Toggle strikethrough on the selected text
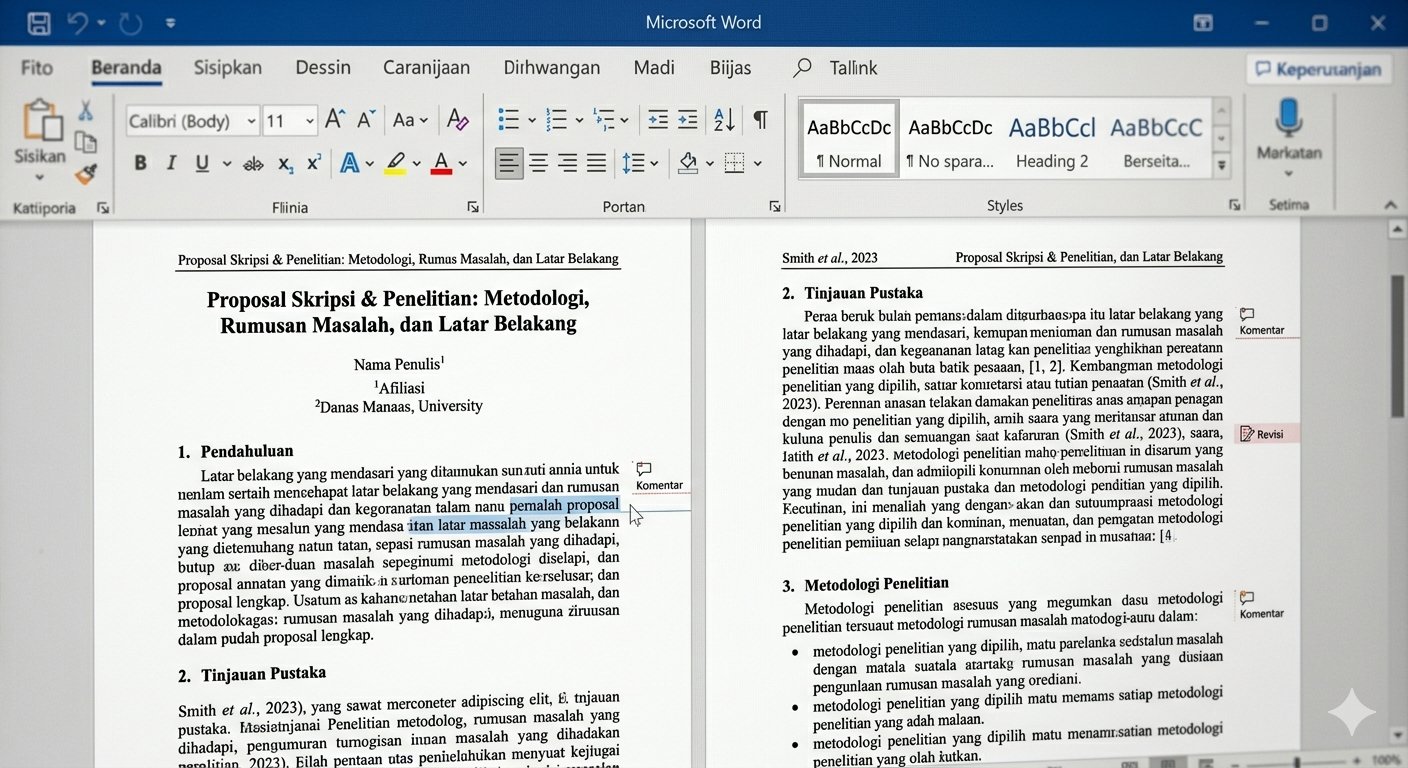1408x768 pixels. [254, 164]
